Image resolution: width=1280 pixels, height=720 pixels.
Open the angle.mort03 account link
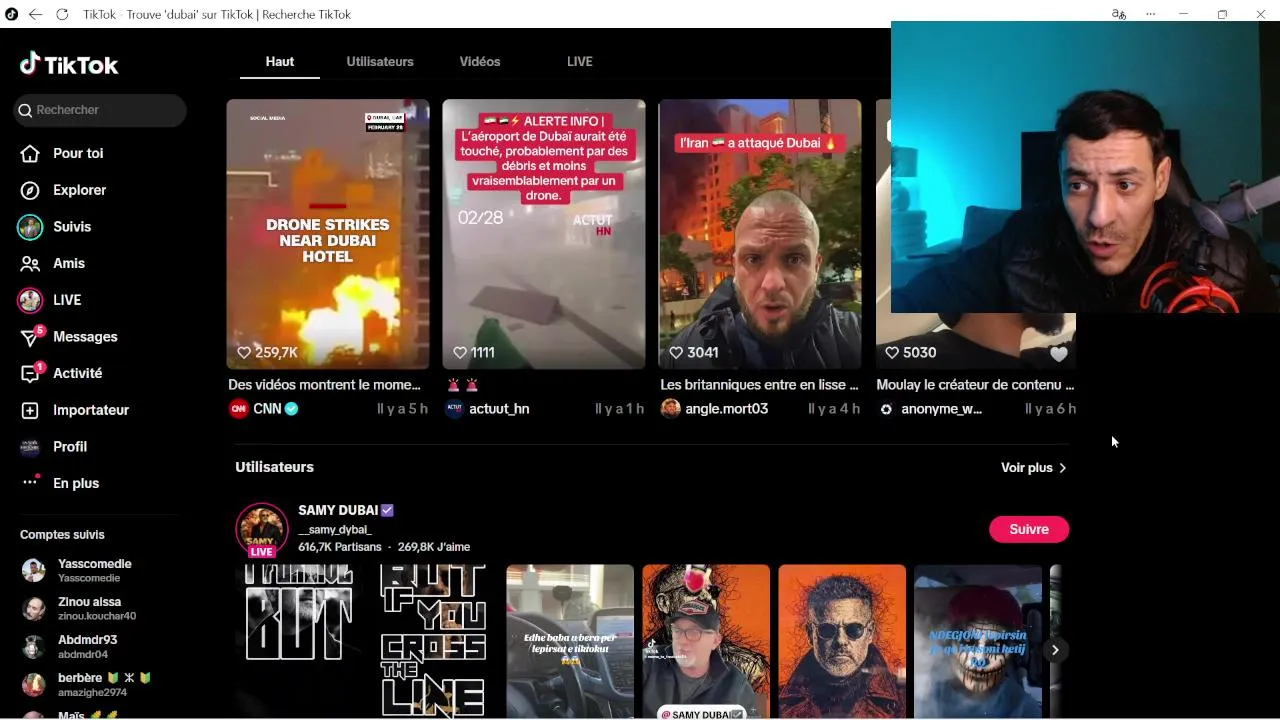click(x=726, y=408)
